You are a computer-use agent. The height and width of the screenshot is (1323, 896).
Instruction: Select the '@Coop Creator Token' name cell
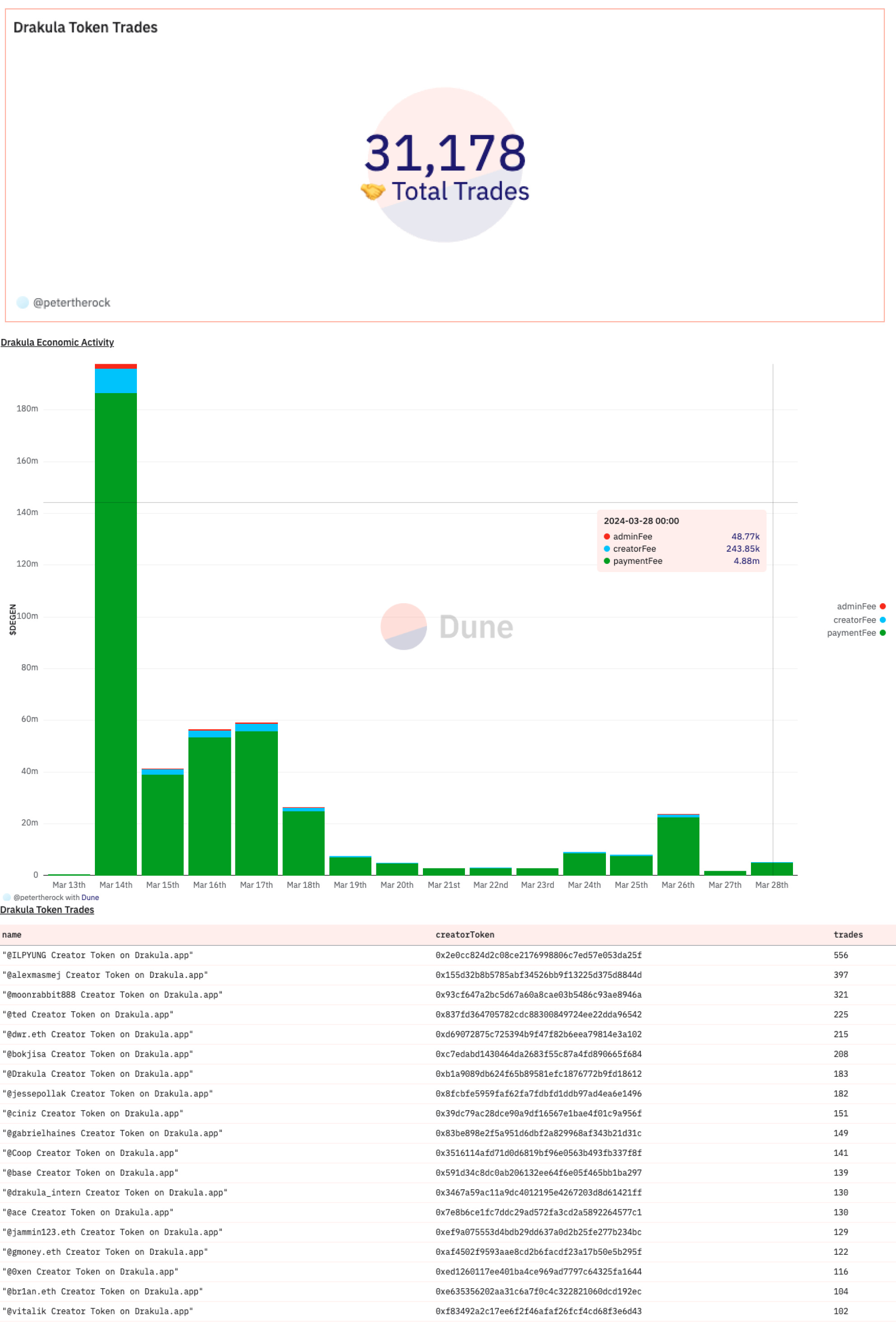coord(90,1153)
